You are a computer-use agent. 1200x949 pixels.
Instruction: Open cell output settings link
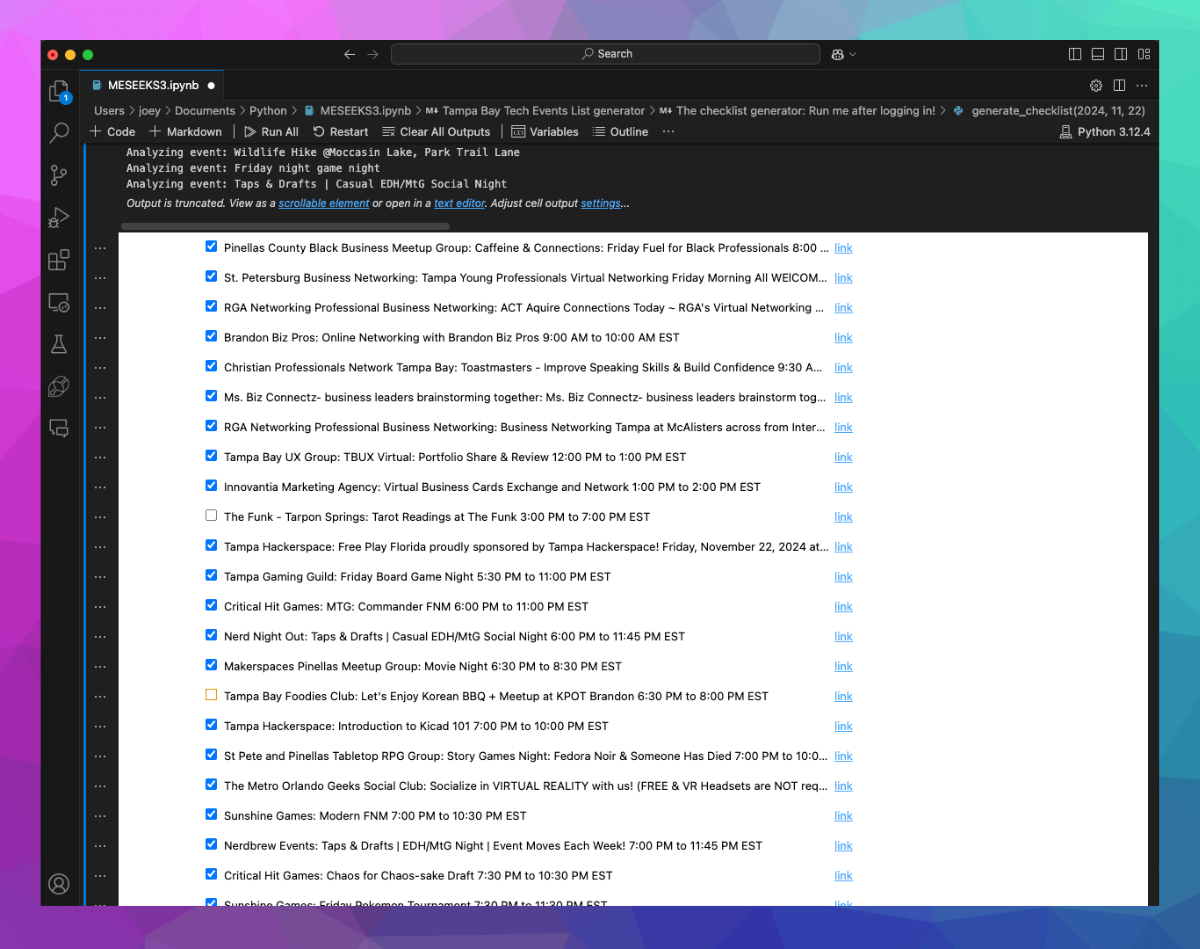tap(601, 204)
